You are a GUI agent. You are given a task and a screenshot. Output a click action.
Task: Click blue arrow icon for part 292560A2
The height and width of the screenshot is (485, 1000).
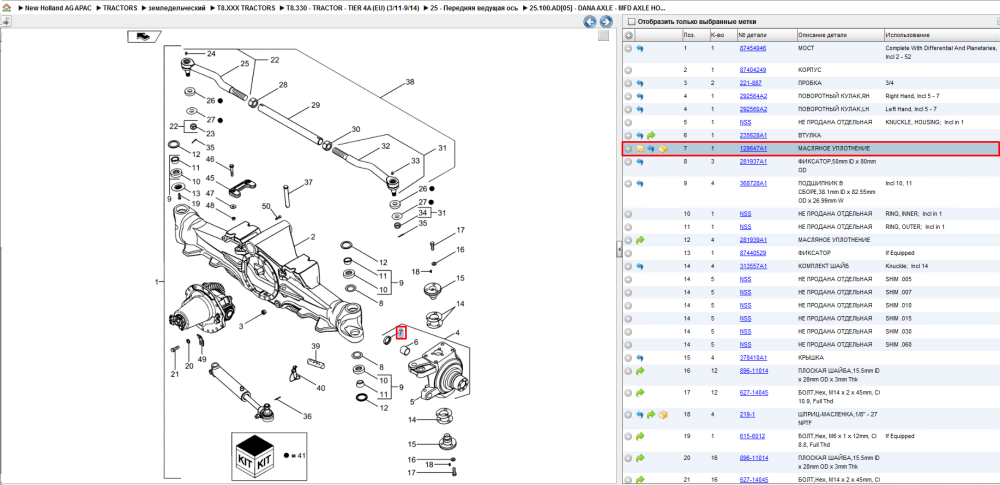tap(640, 109)
